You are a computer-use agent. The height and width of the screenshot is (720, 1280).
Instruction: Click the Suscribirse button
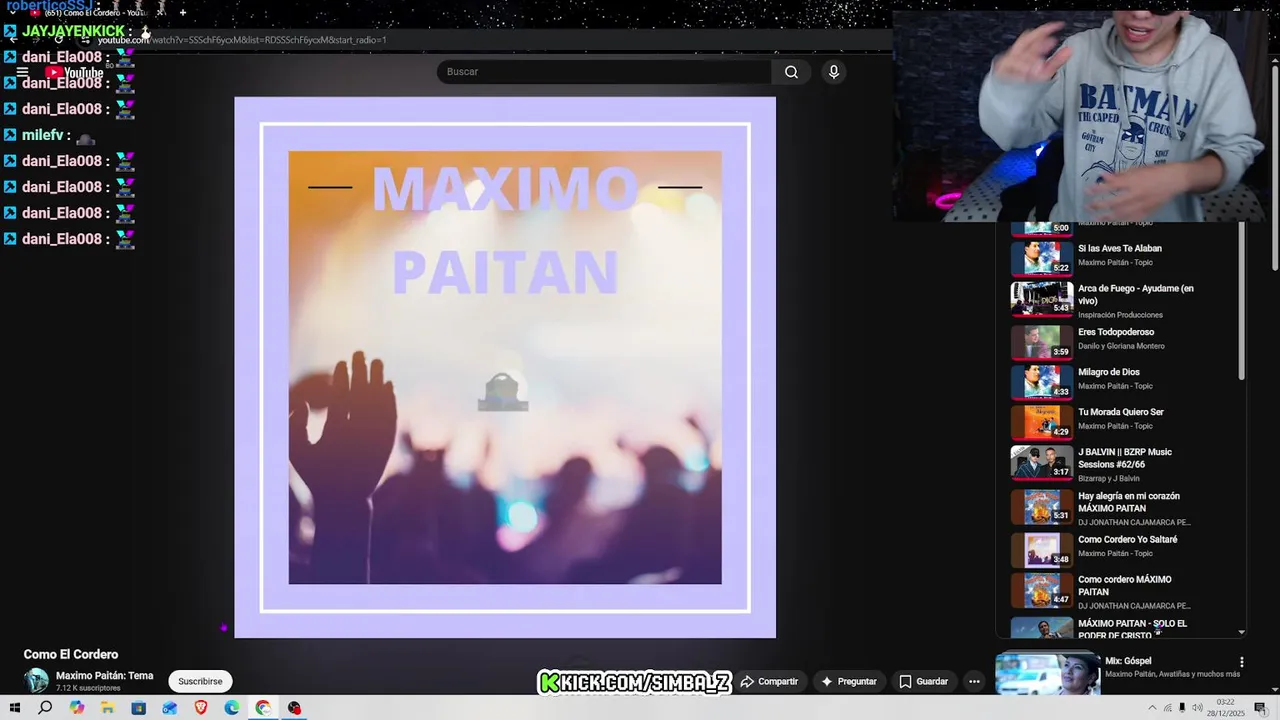200,681
